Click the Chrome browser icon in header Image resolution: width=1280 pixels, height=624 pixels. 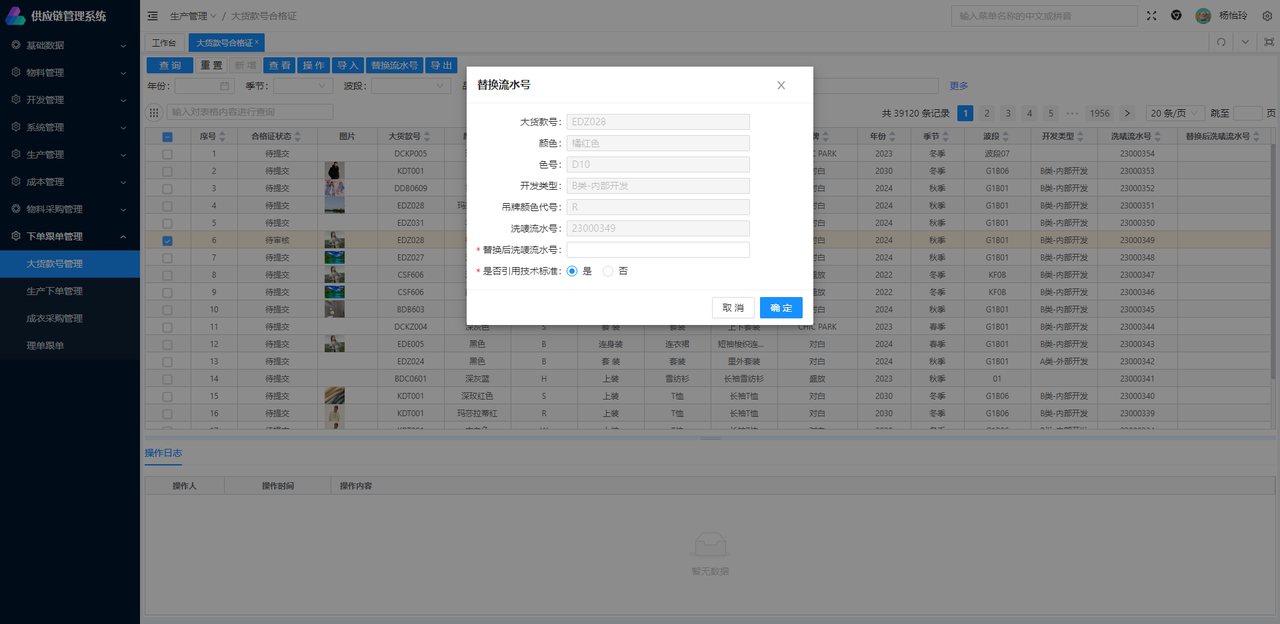coord(1176,16)
